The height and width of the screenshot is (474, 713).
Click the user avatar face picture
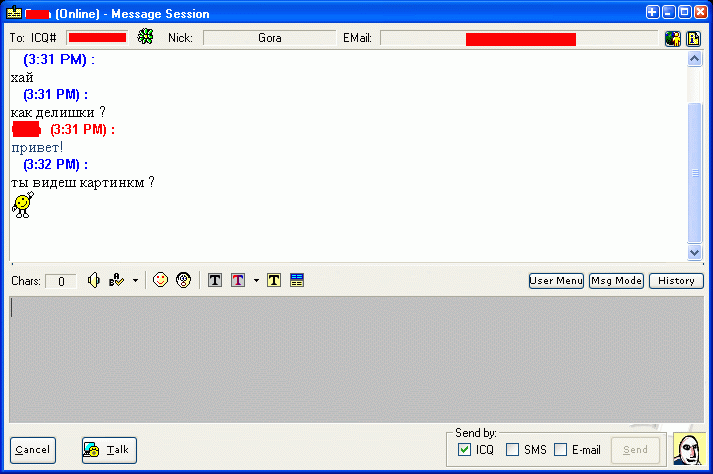(x=689, y=449)
